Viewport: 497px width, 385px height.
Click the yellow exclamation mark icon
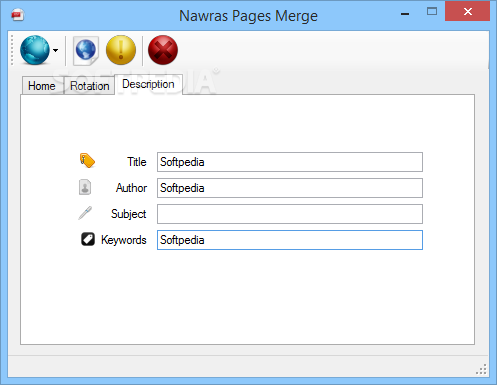pos(121,50)
